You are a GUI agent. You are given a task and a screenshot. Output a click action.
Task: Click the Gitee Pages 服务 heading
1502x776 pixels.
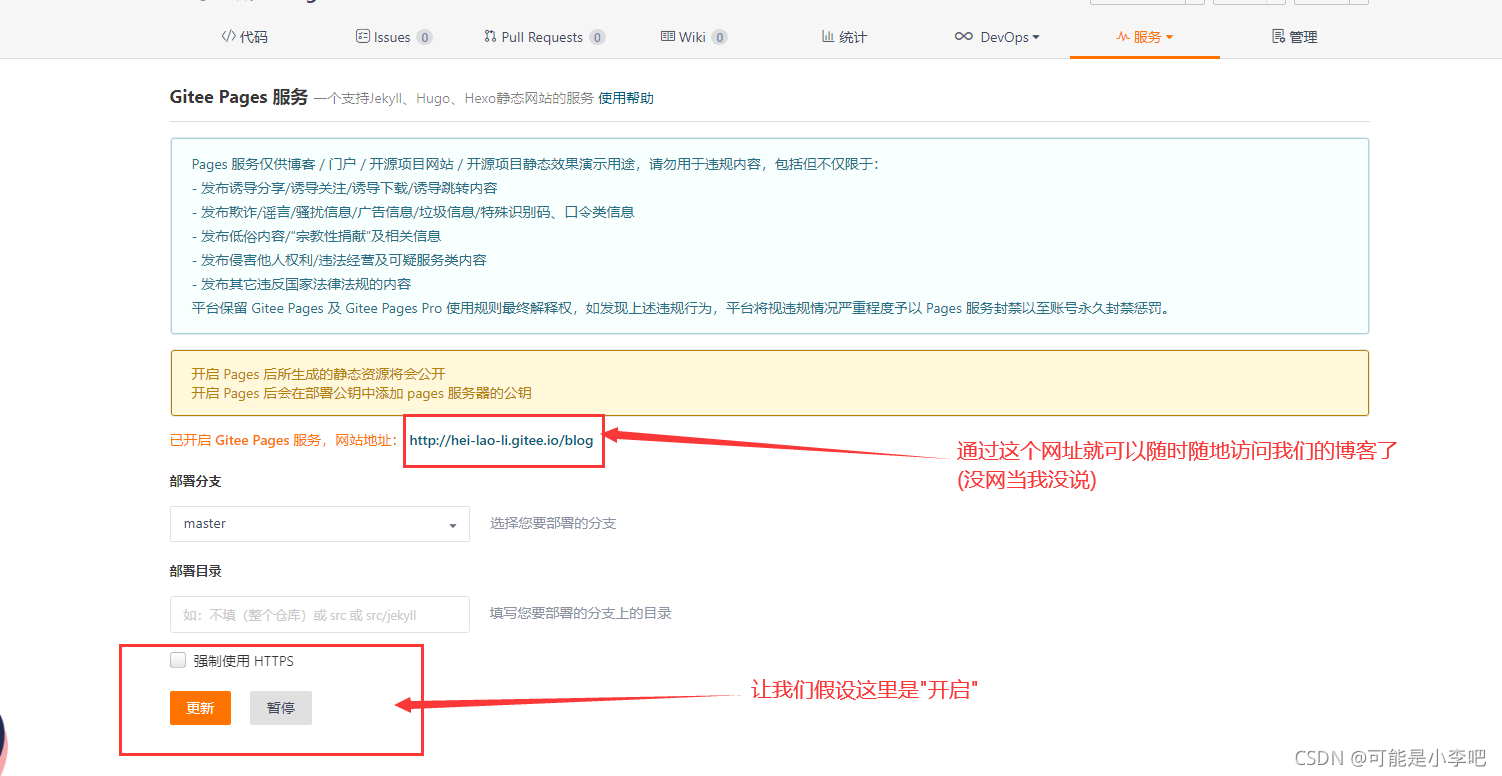pyautogui.click(x=239, y=97)
